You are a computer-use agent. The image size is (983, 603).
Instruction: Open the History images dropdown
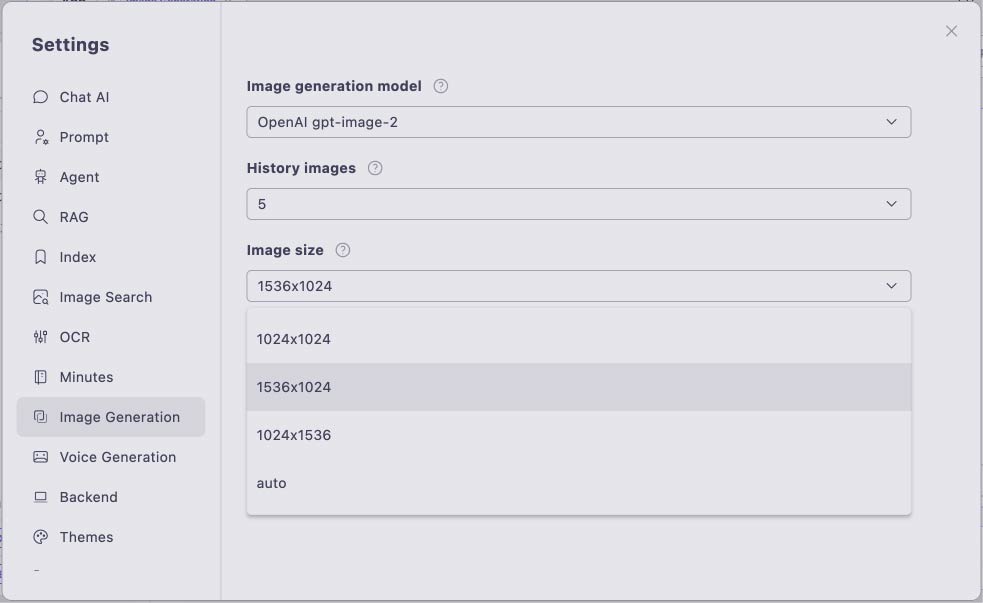tap(579, 204)
